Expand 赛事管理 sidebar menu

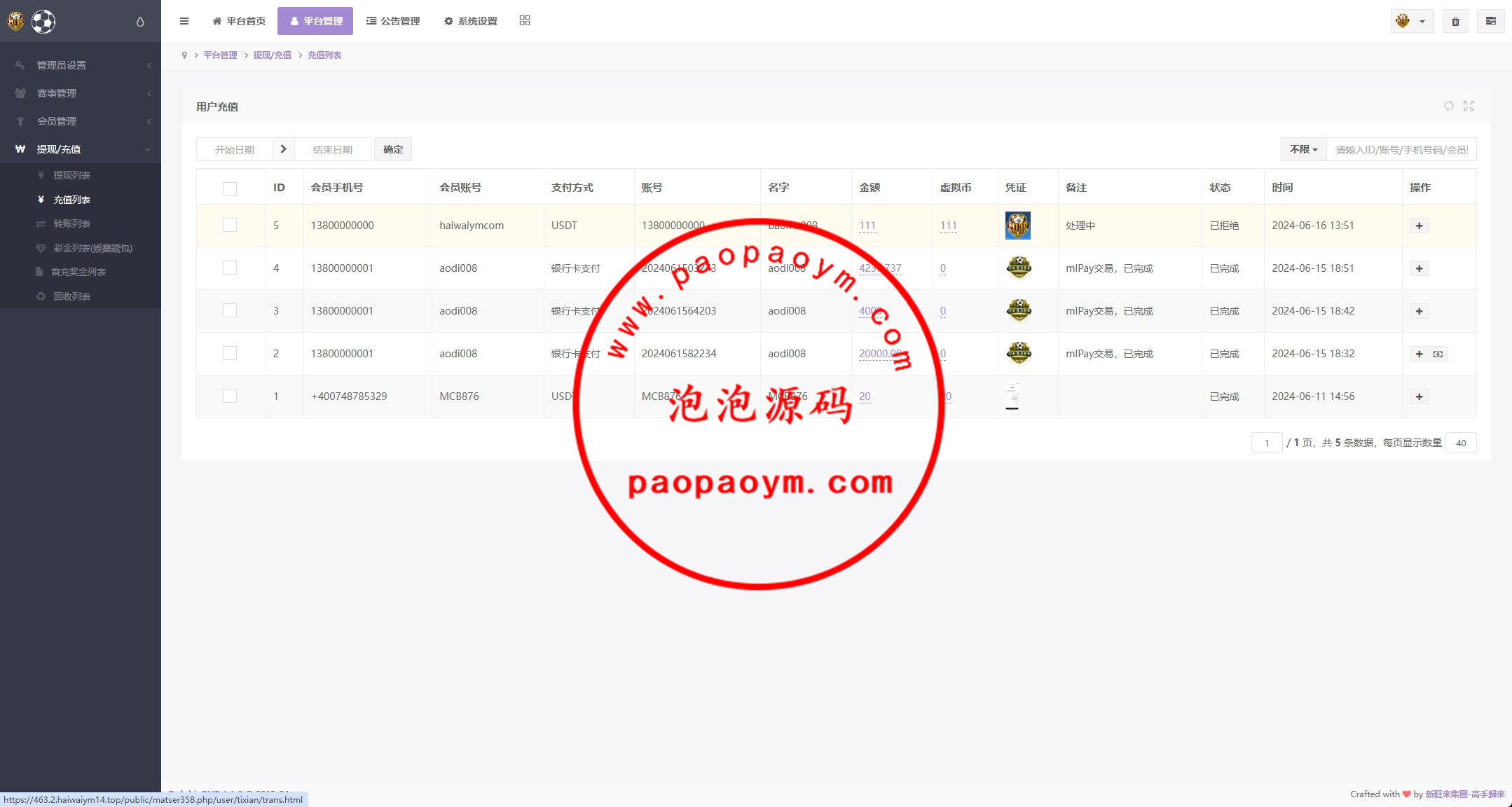click(81, 93)
